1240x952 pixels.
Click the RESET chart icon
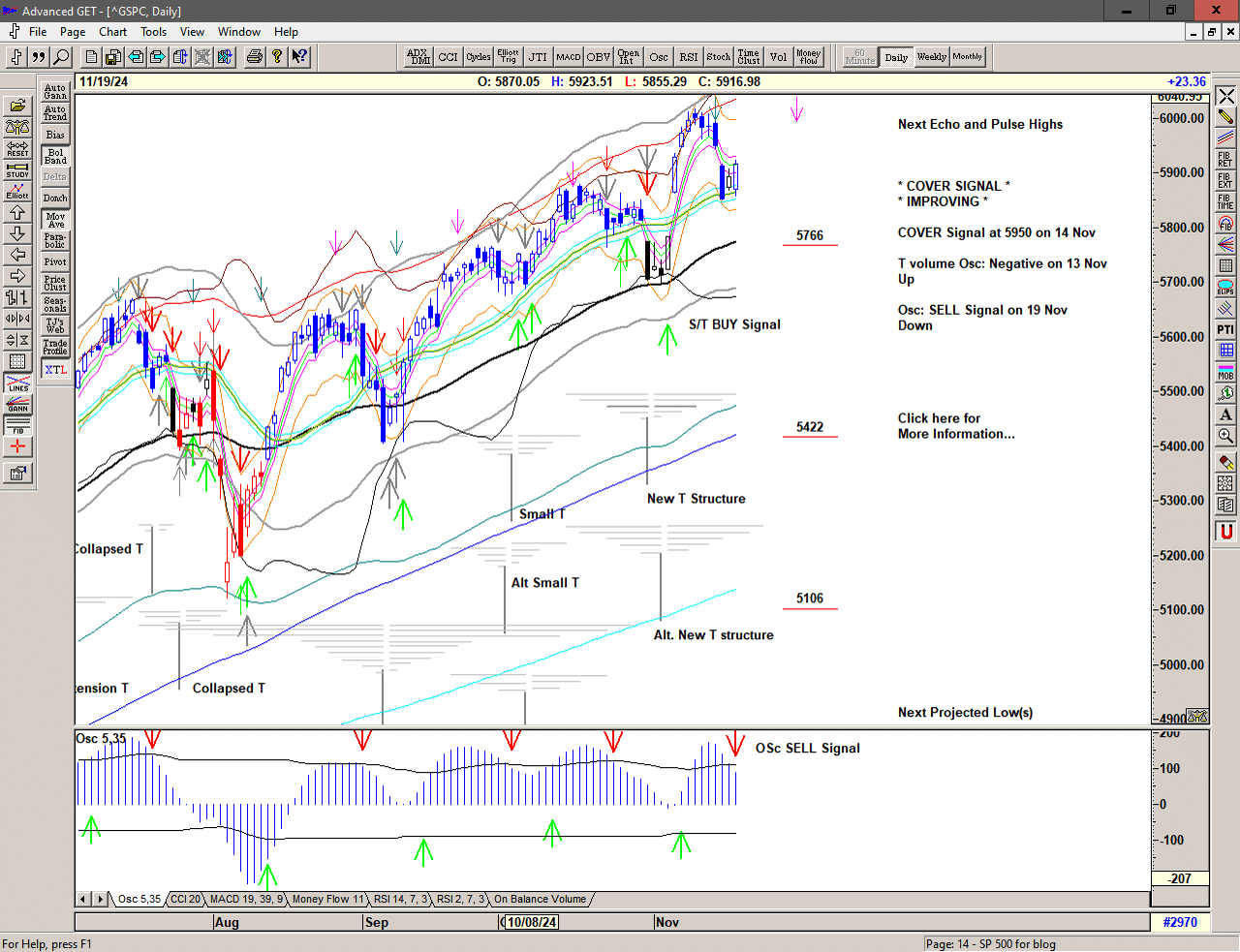[x=17, y=148]
